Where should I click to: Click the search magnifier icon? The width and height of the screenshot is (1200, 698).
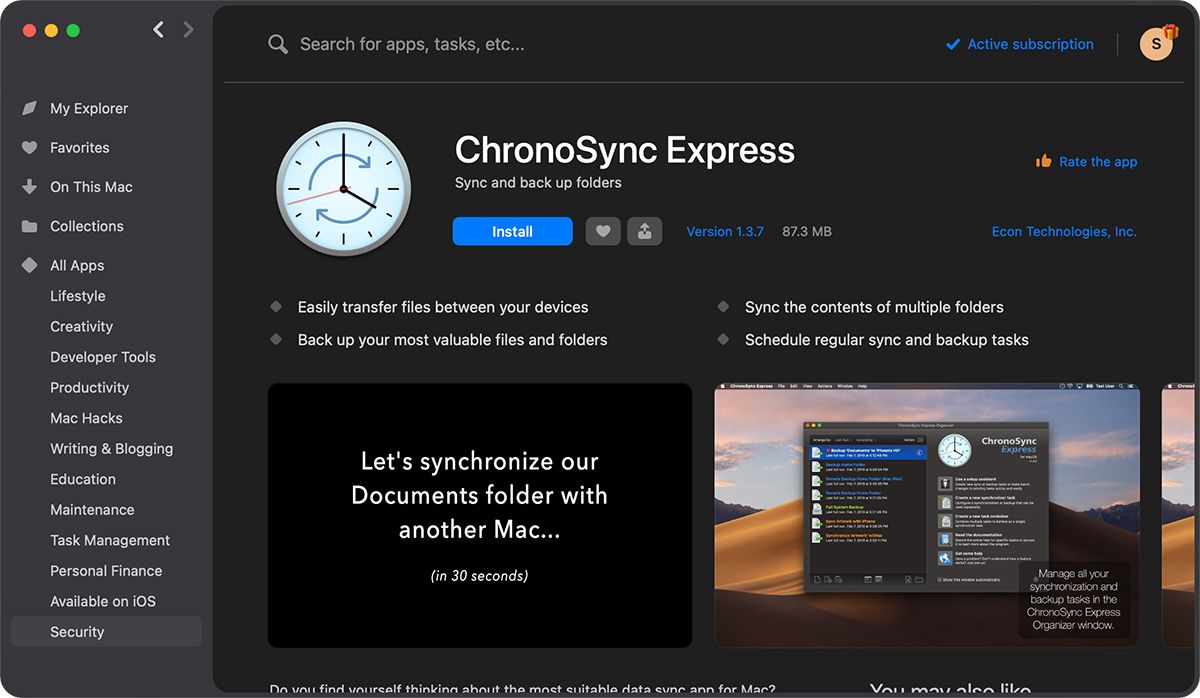278,44
